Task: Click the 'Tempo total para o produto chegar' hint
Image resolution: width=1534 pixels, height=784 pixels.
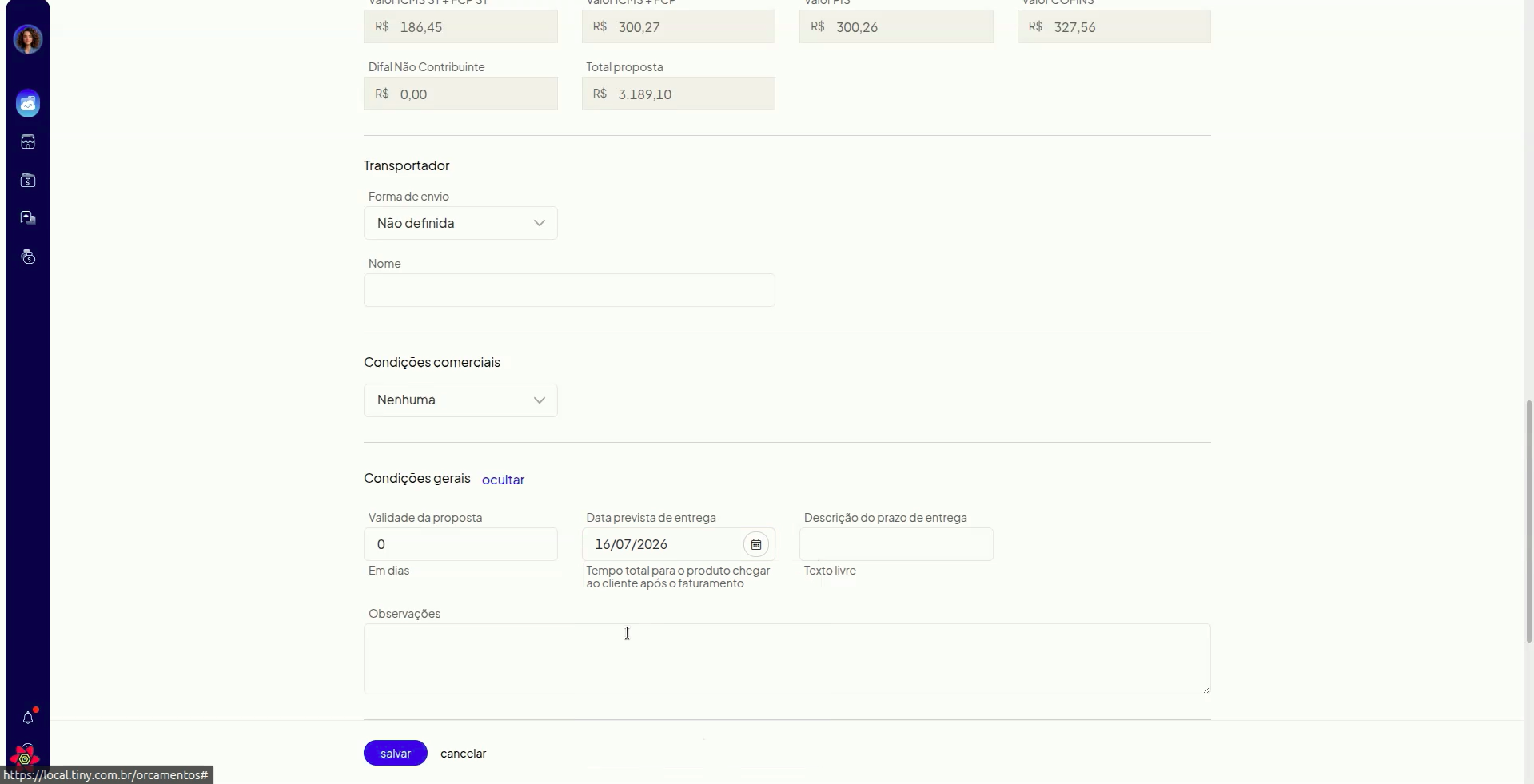Action: coord(678,577)
